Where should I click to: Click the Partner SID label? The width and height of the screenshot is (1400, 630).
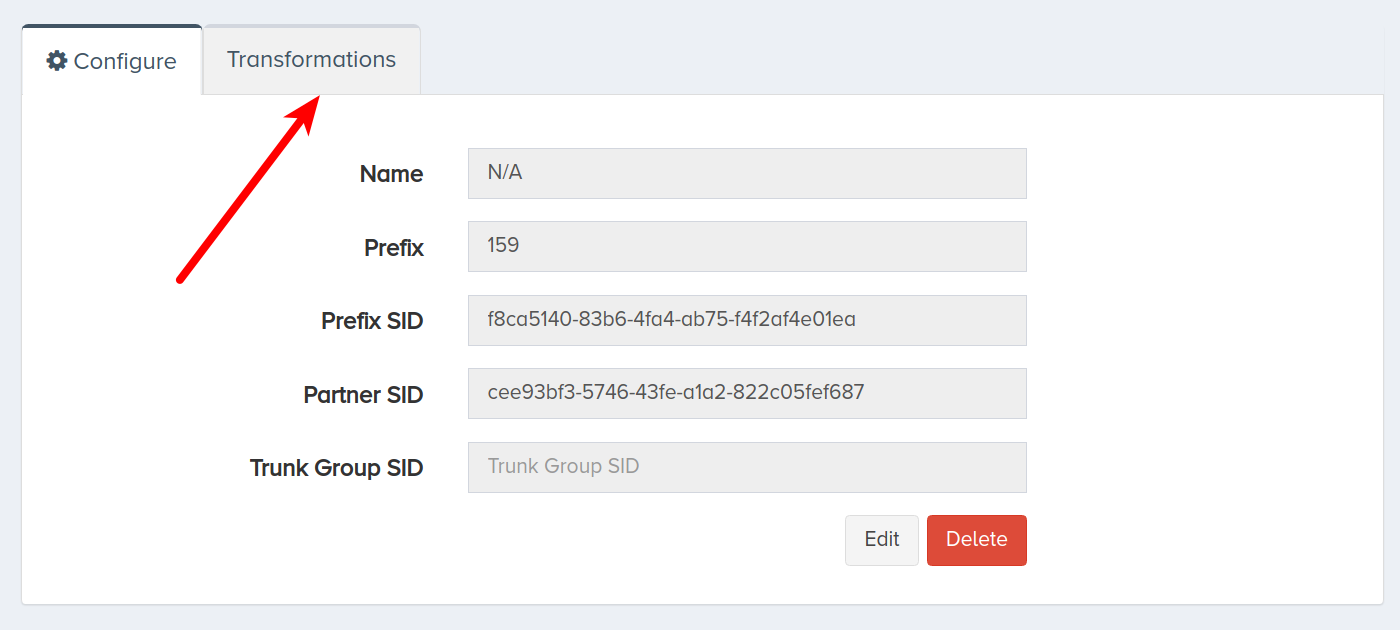click(363, 395)
